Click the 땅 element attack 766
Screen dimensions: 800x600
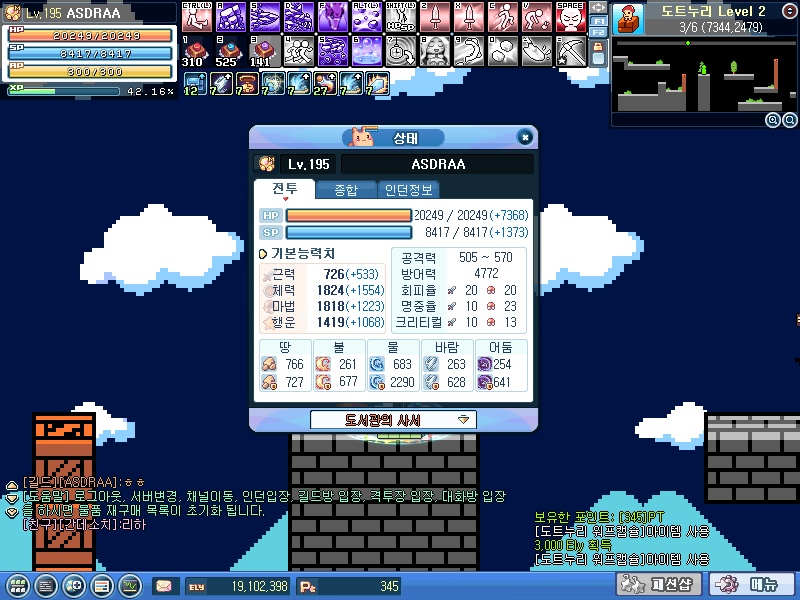point(294,364)
